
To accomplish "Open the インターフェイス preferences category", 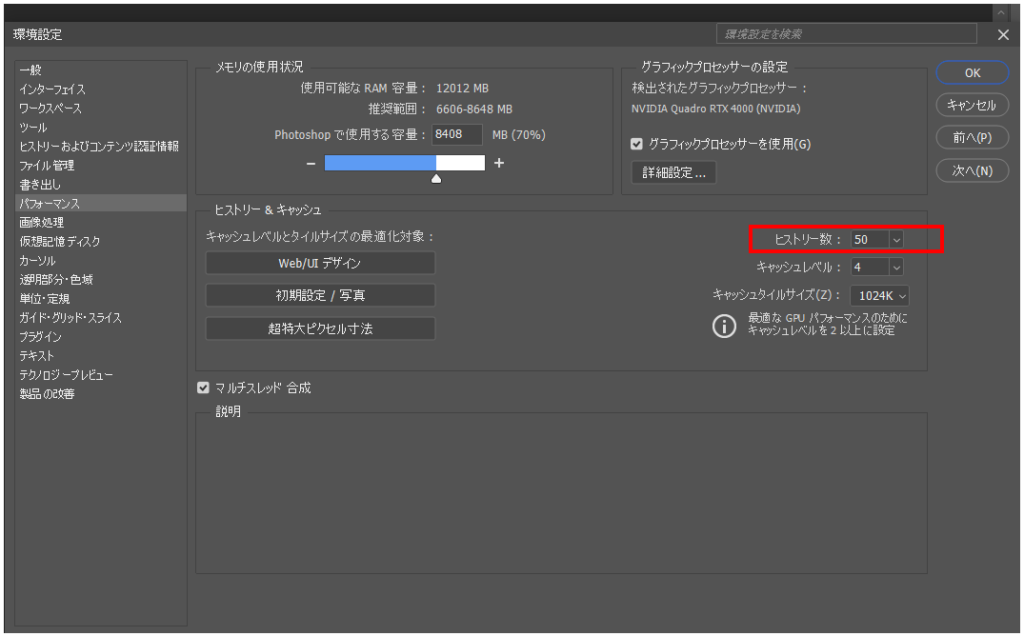I will 52,89.
